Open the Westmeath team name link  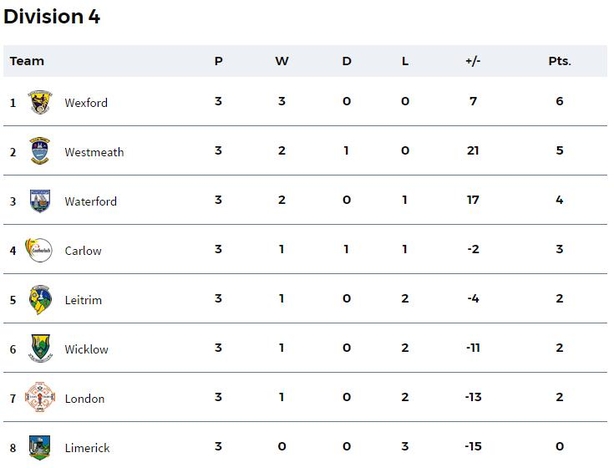pyautogui.click(x=94, y=152)
